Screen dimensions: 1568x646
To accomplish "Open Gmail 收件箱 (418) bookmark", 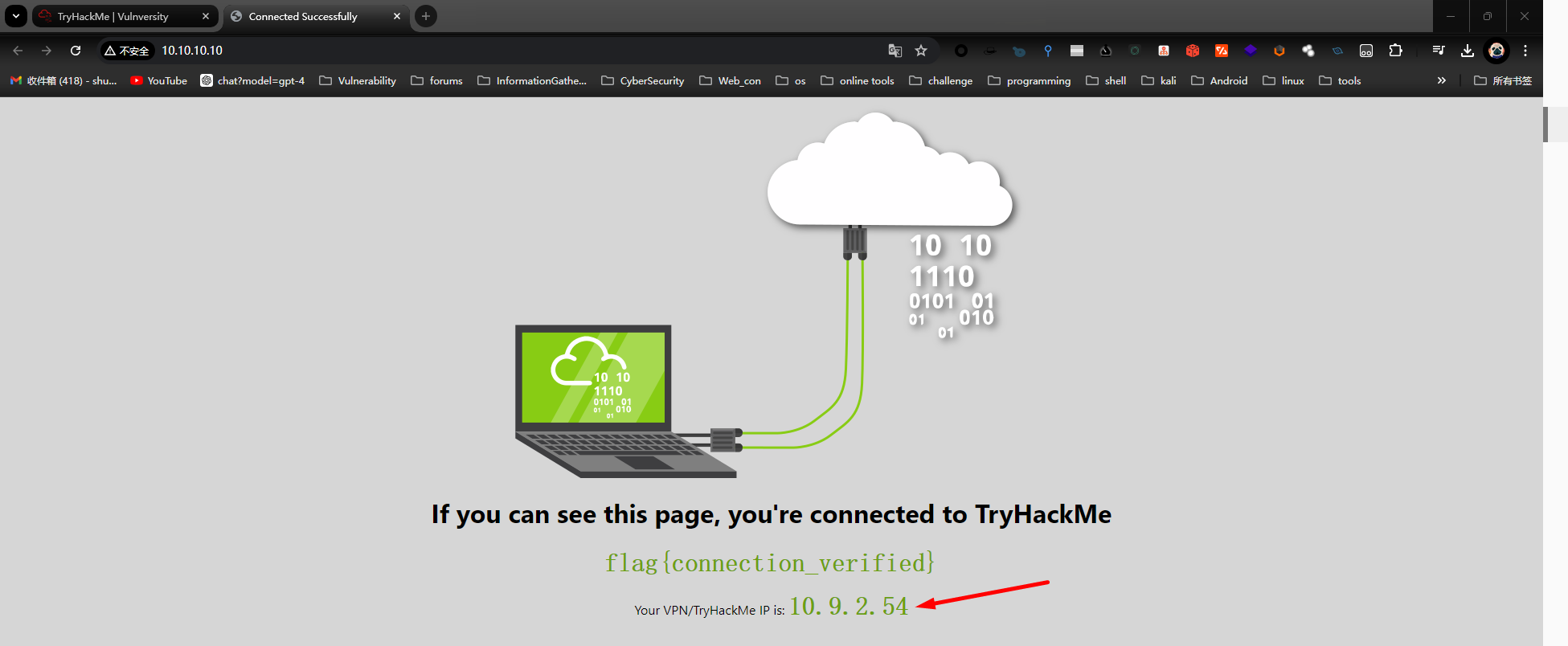I will [x=63, y=80].
